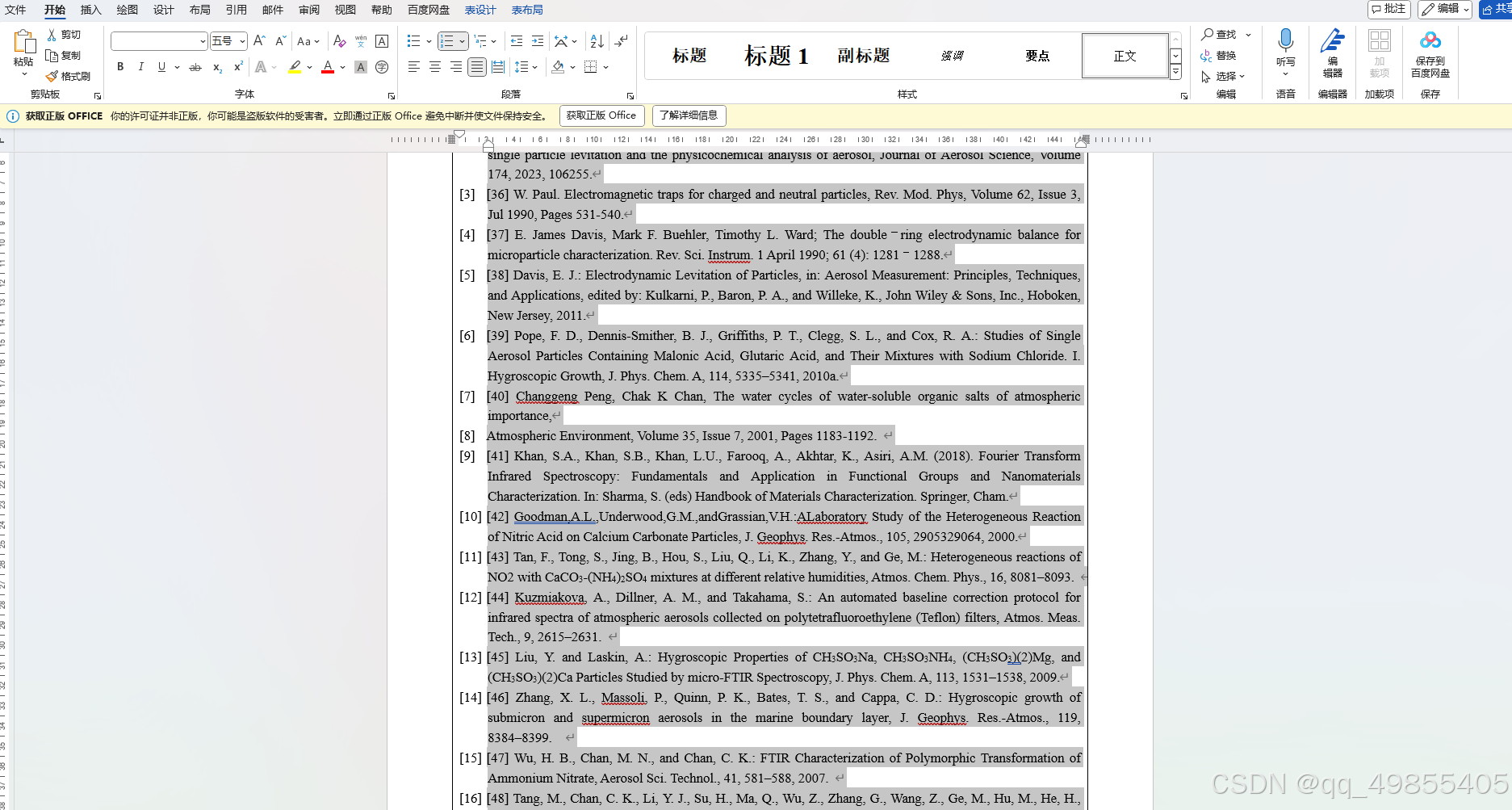
Task: Increase font size with the grow-font icon
Action: click(x=259, y=41)
